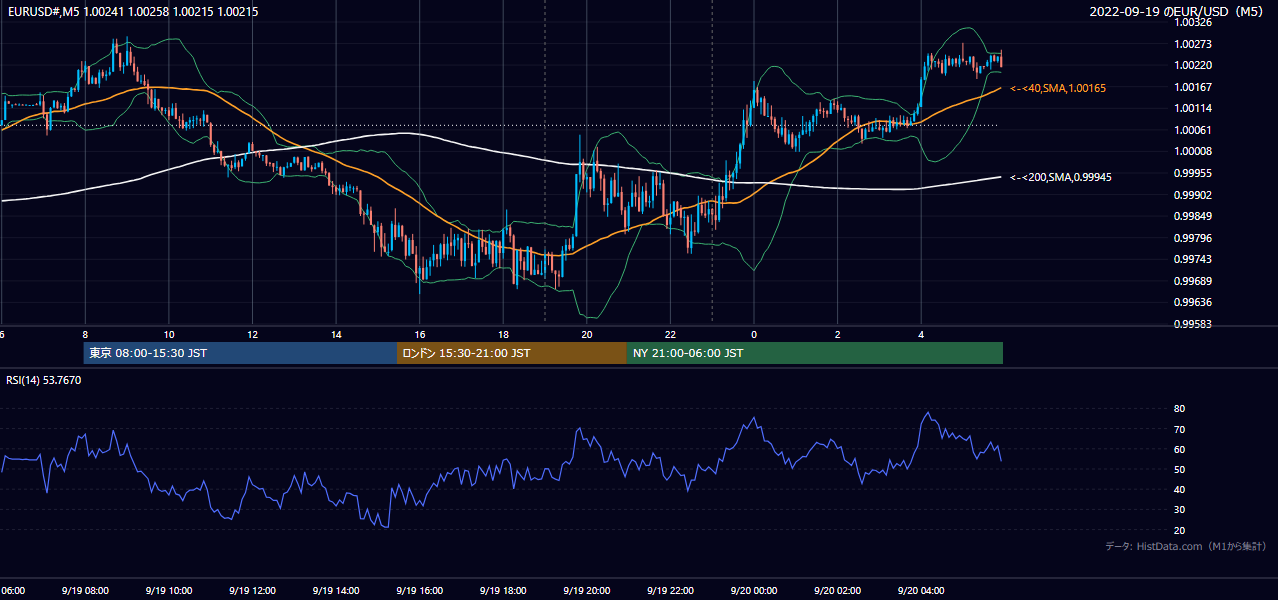Click hour tick 8 under the price chart
The image size is (1278, 600).
(85, 335)
